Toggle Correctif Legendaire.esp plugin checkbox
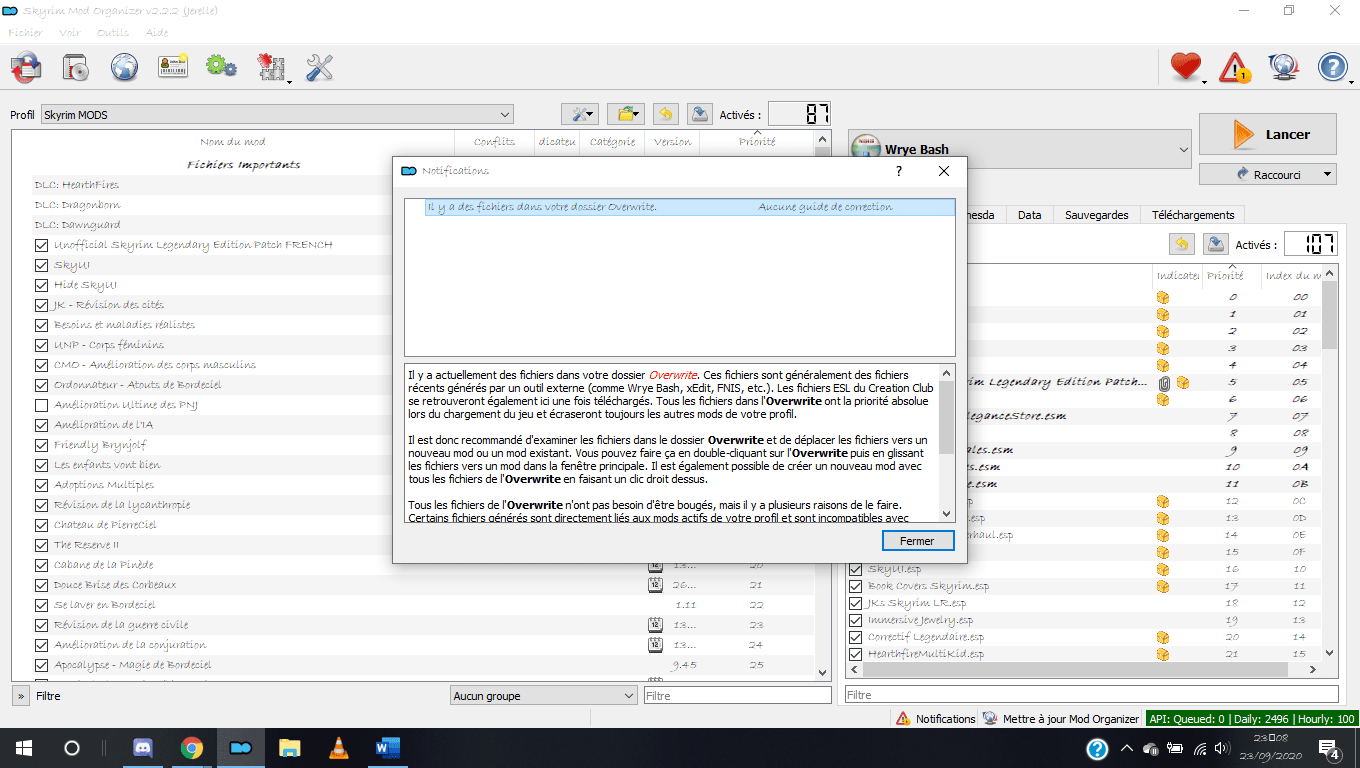This screenshot has height=768, width=1360. pyautogui.click(x=856, y=637)
